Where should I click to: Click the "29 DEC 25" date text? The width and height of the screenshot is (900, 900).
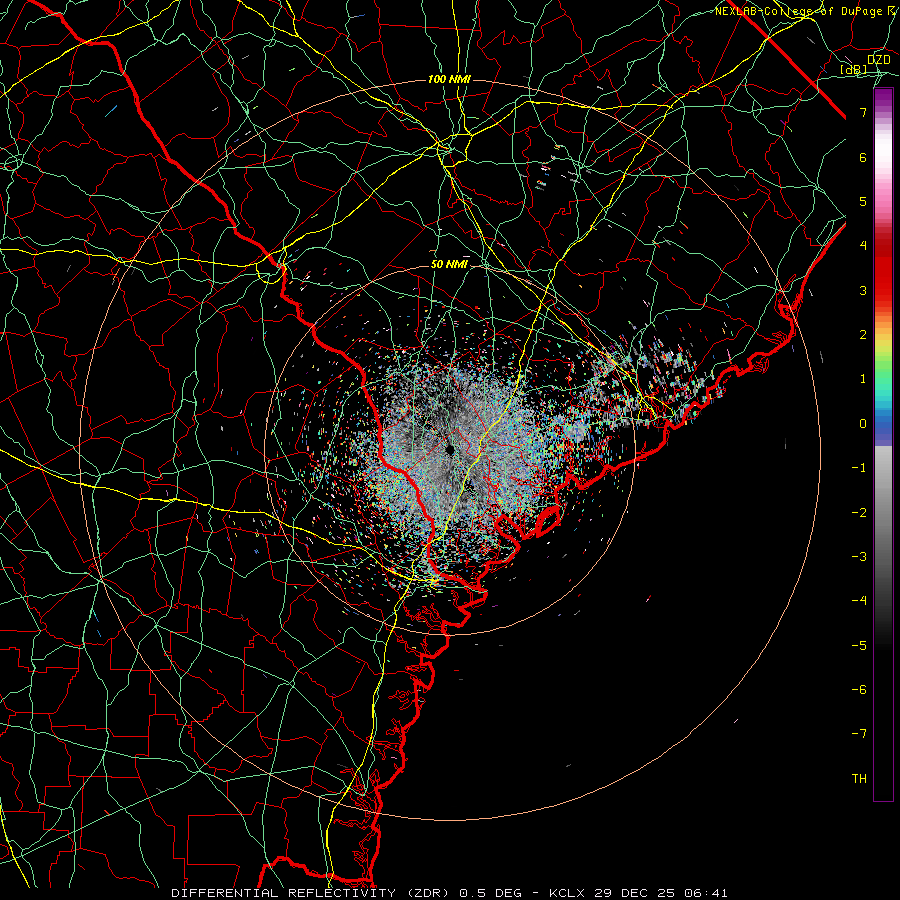click(635, 893)
